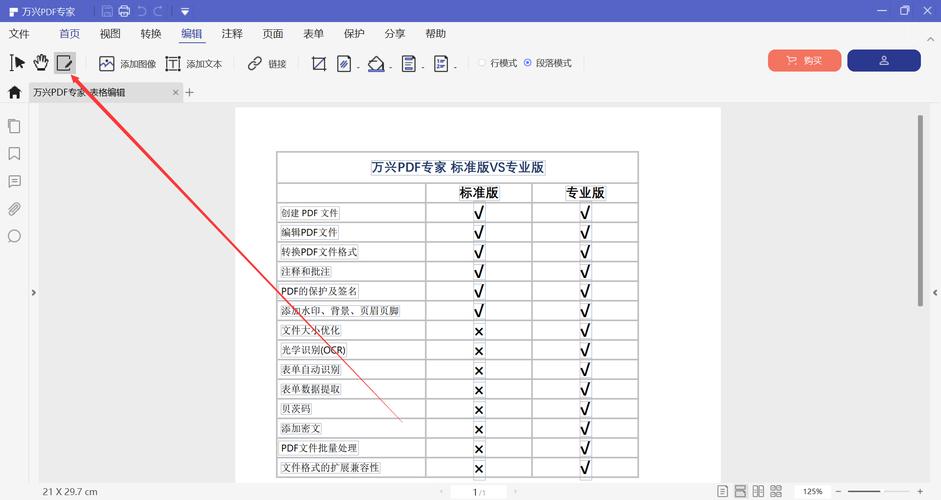Select the crop page tool
941x500 pixels.
(319, 63)
